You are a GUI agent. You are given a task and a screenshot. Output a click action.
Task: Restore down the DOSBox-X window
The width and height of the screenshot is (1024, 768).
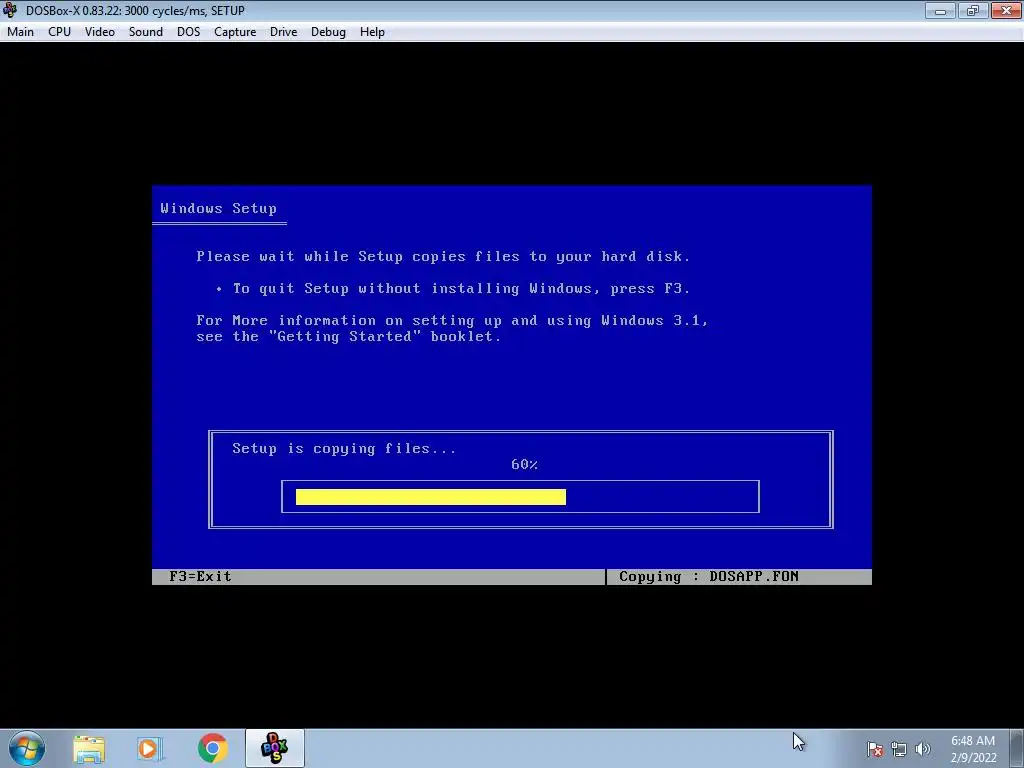click(973, 10)
